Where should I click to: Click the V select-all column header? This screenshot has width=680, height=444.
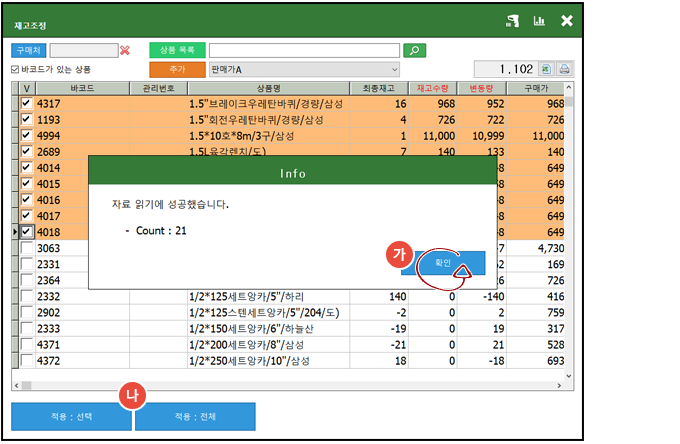click(x=27, y=88)
